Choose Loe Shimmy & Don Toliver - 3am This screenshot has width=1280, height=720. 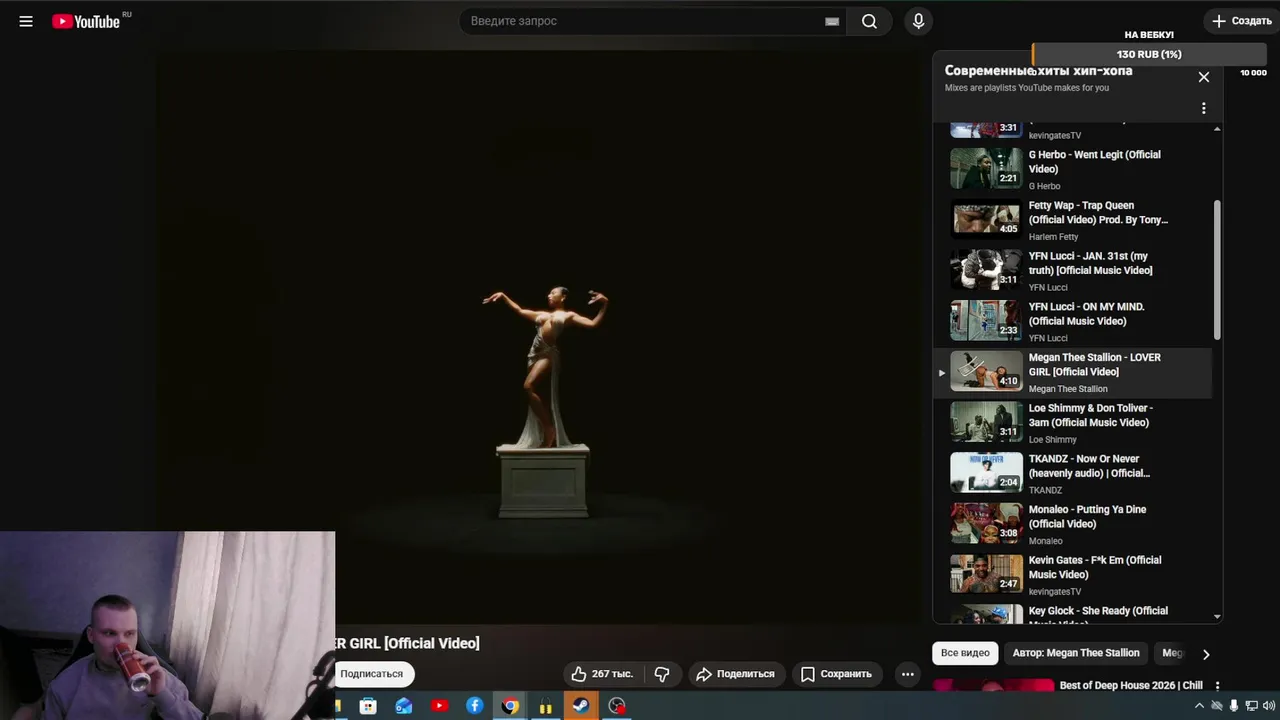(1071, 422)
